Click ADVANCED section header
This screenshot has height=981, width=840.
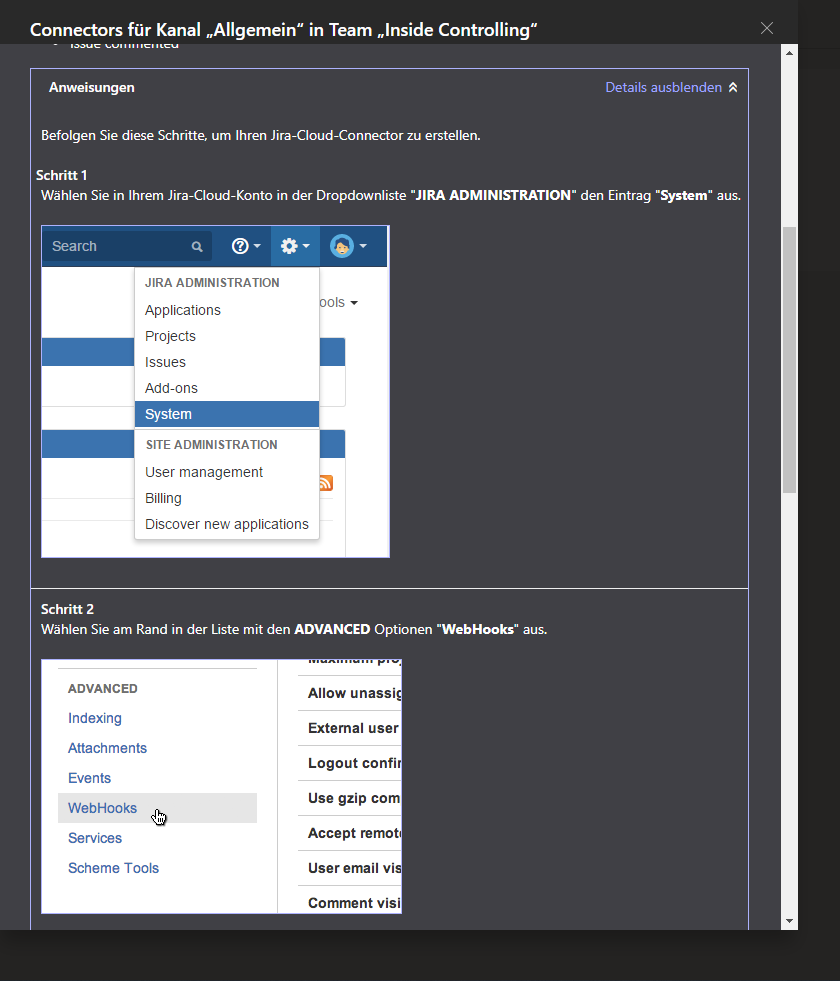103,689
